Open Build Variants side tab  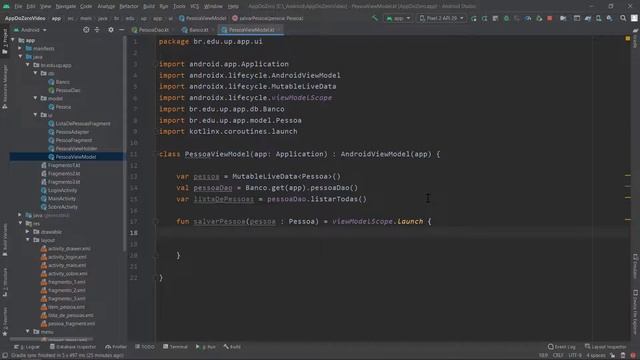(x=5, y=240)
